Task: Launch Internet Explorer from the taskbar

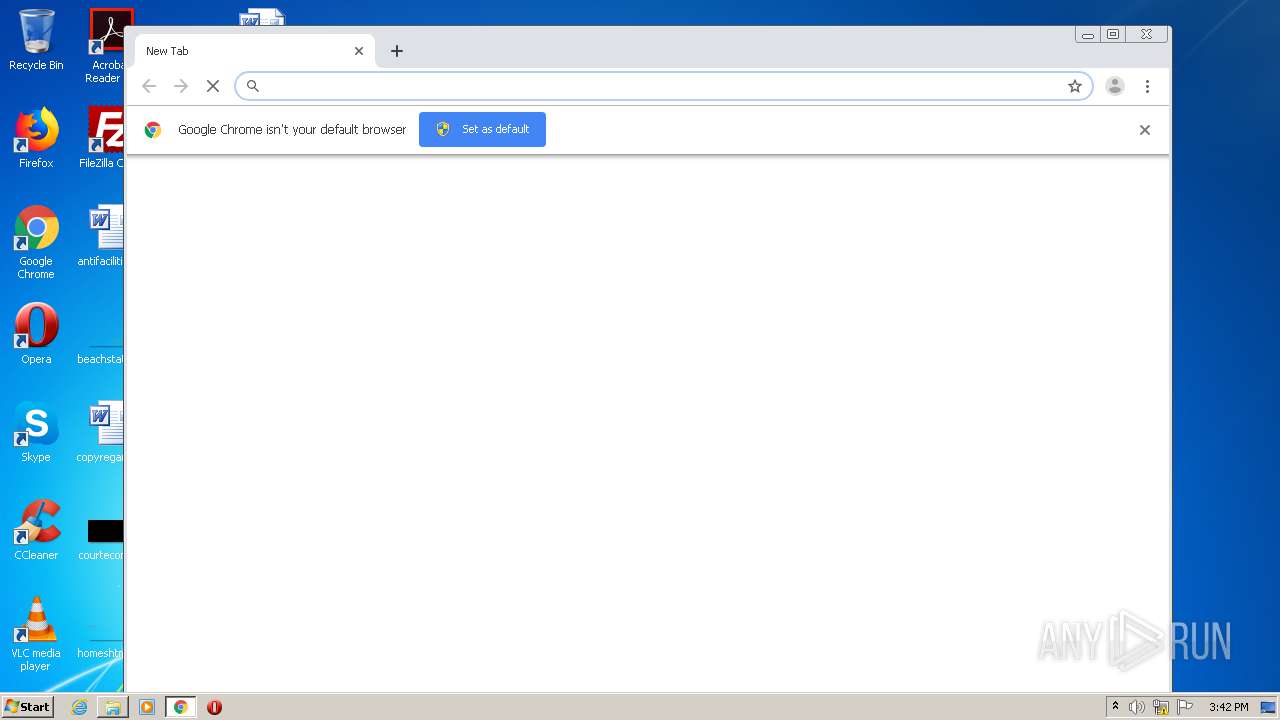Action: click(79, 707)
